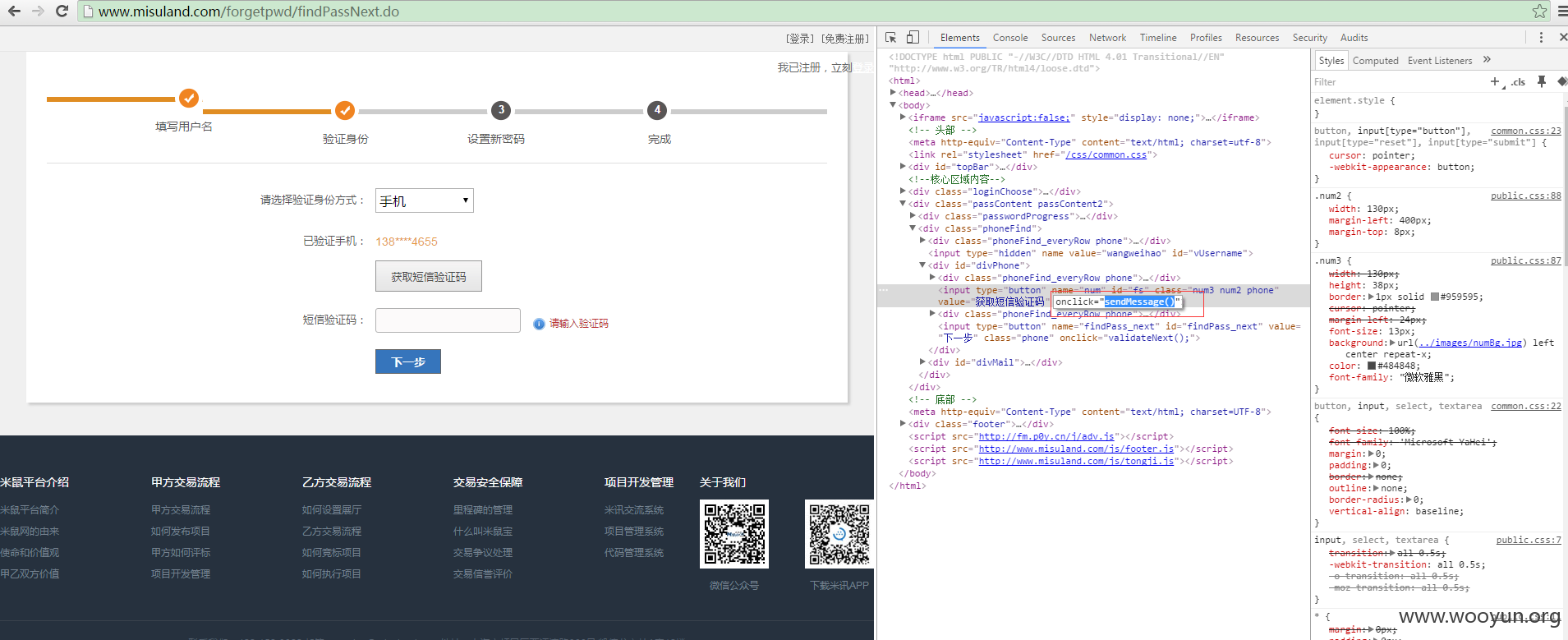Open the common.css:23 source link
Viewport: 1568px width, 640px height.
[x=1526, y=131]
